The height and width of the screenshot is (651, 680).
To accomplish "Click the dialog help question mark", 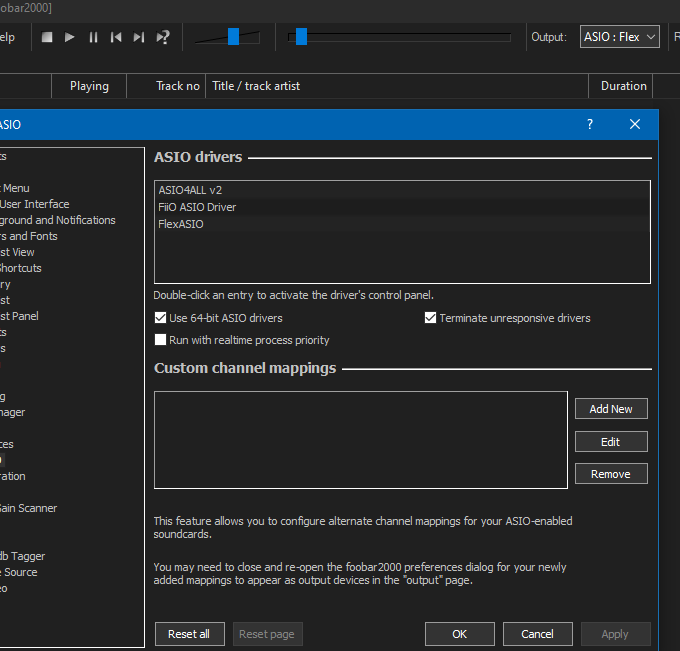I will [590, 124].
